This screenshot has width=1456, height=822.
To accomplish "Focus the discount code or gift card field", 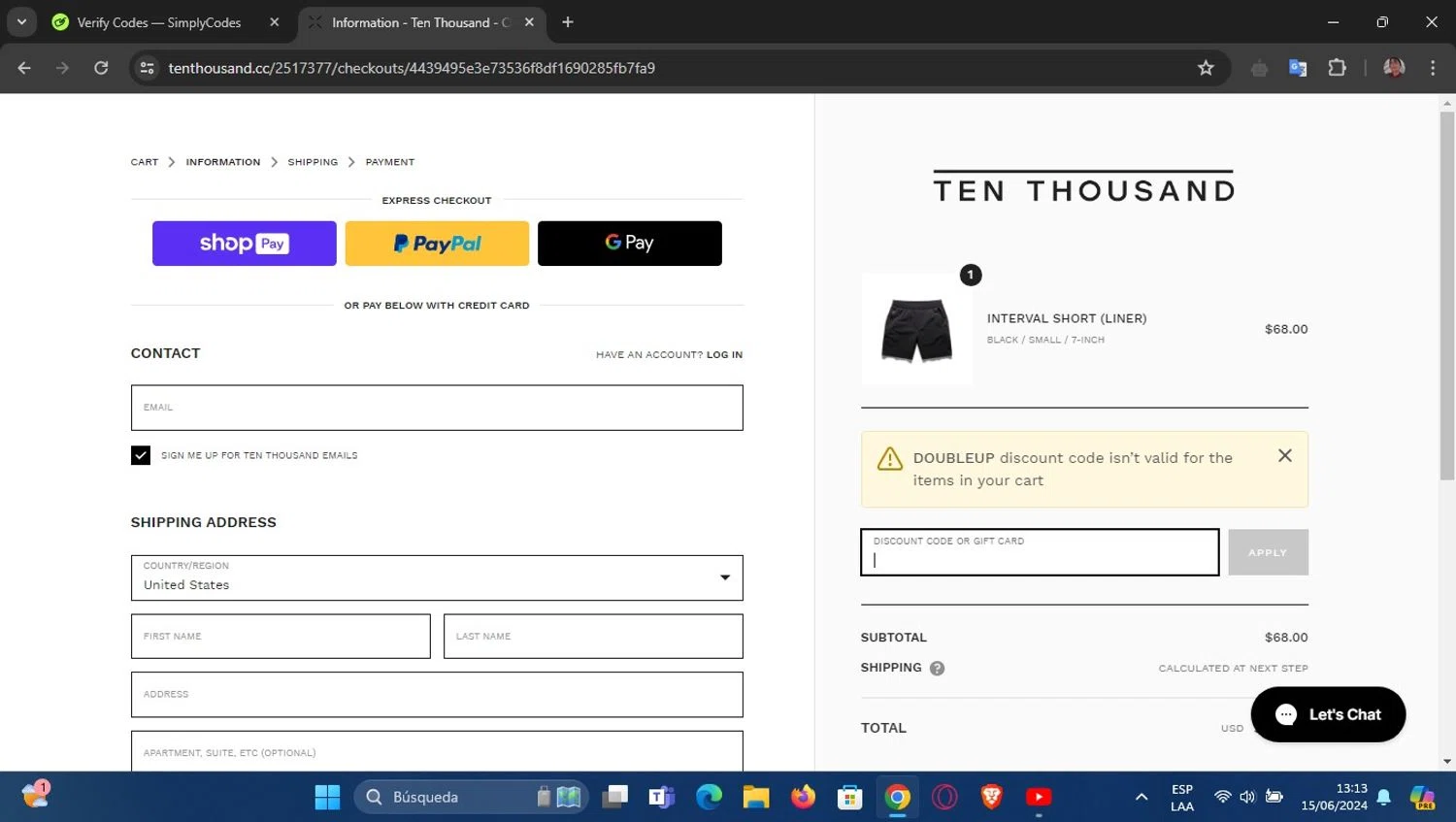I will click(1040, 552).
